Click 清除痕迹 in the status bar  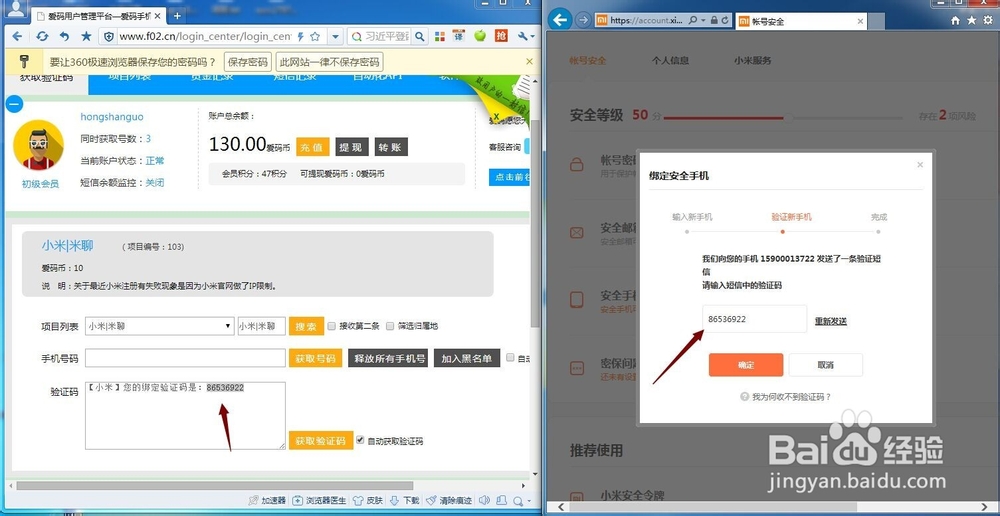pyautogui.click(x=449, y=501)
